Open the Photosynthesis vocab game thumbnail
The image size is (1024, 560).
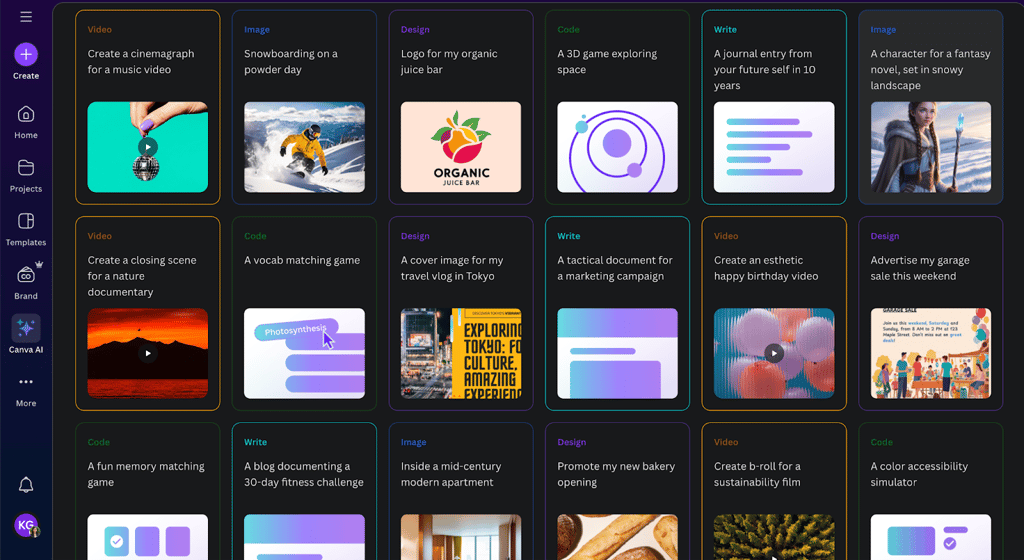click(x=304, y=353)
